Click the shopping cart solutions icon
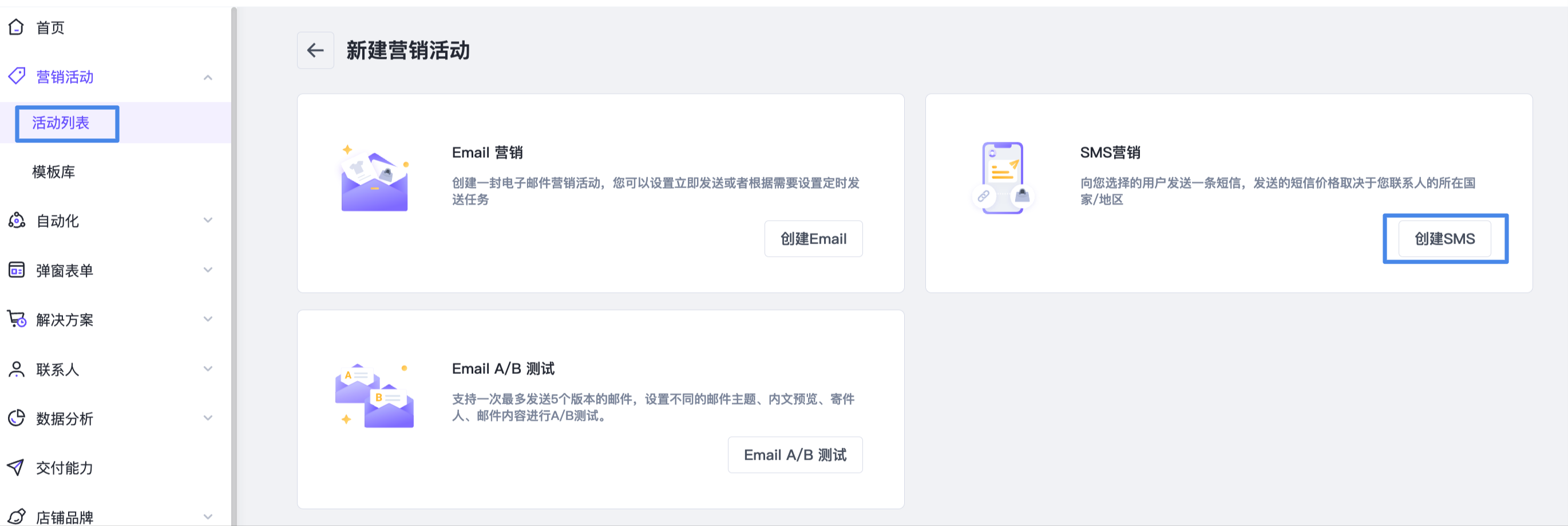 (17, 319)
